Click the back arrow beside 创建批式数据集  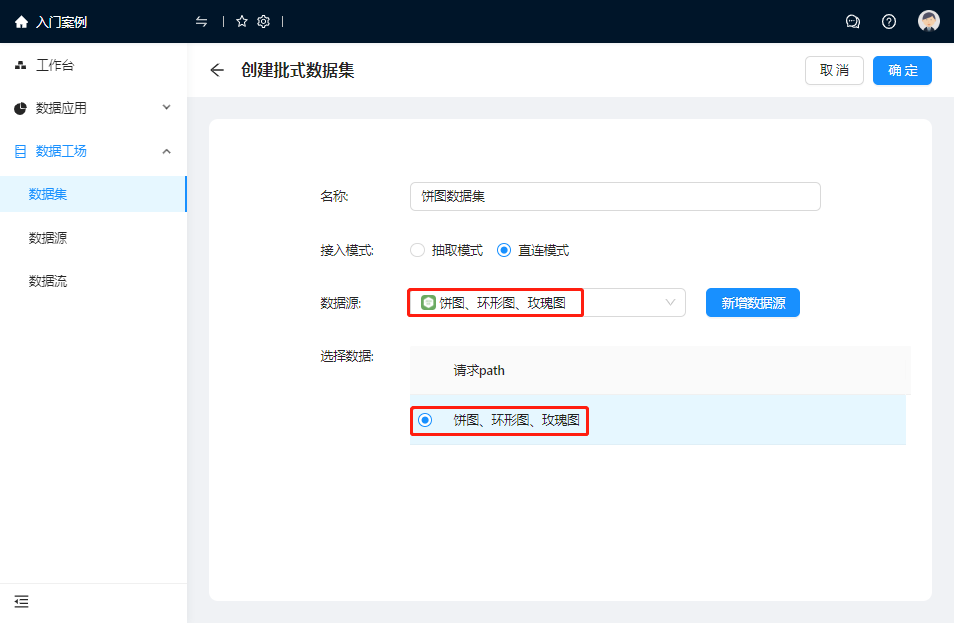point(217,70)
